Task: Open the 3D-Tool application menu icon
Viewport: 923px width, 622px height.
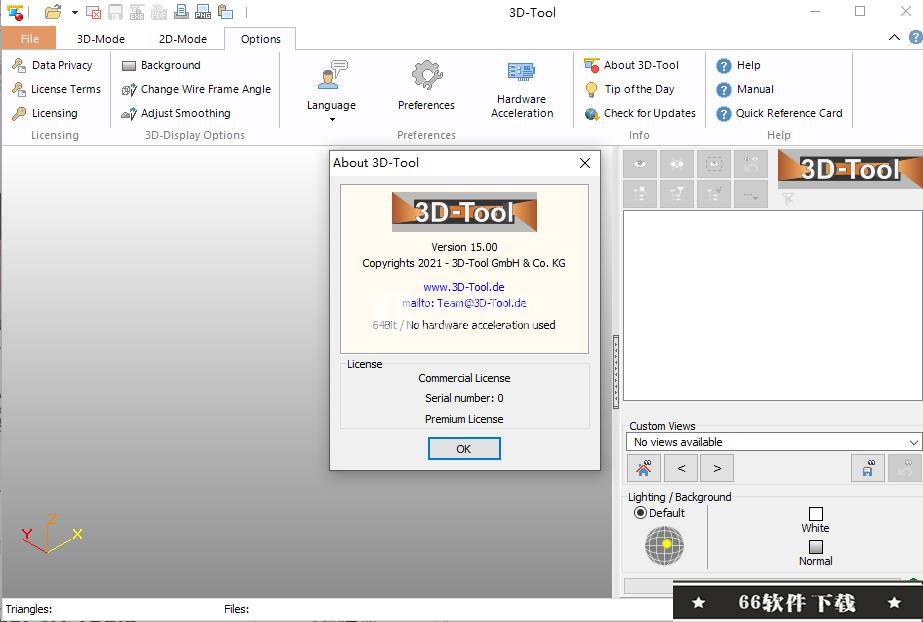Action: pyautogui.click(x=15, y=12)
